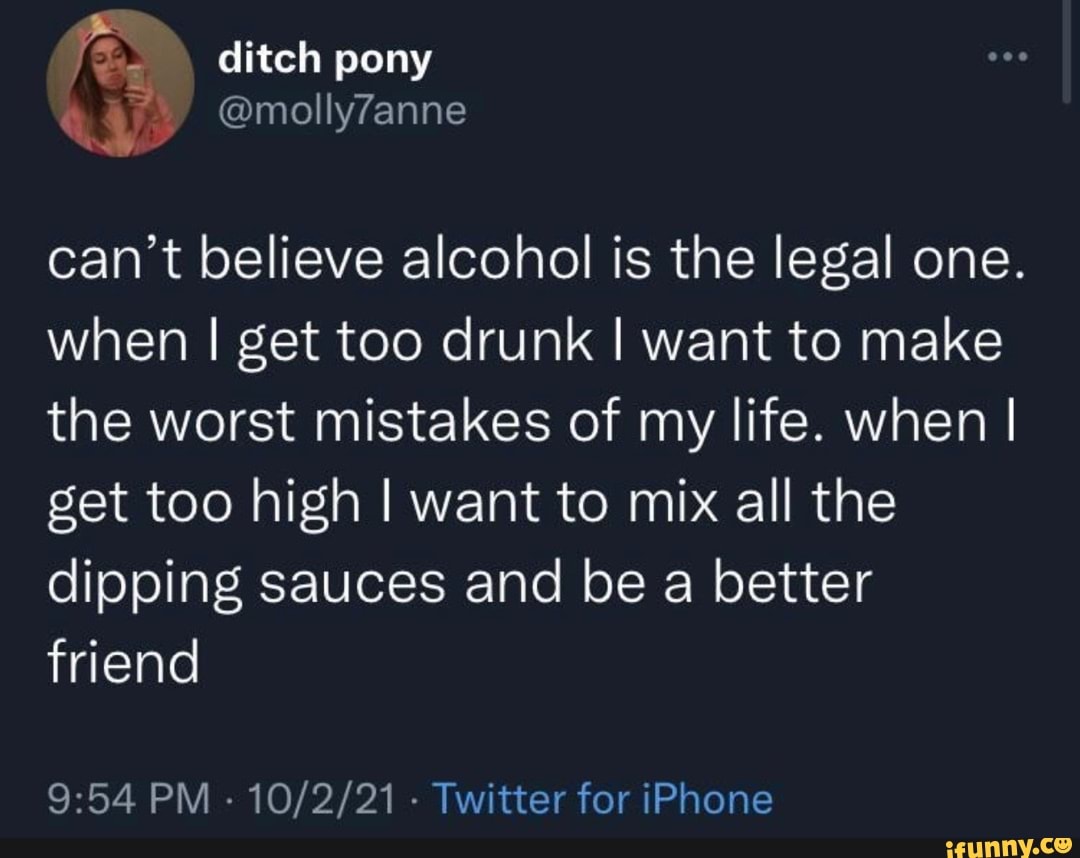The width and height of the screenshot is (1080, 858).
Task: Click the line "get too high I want to mix all the"
Action: tap(472, 502)
